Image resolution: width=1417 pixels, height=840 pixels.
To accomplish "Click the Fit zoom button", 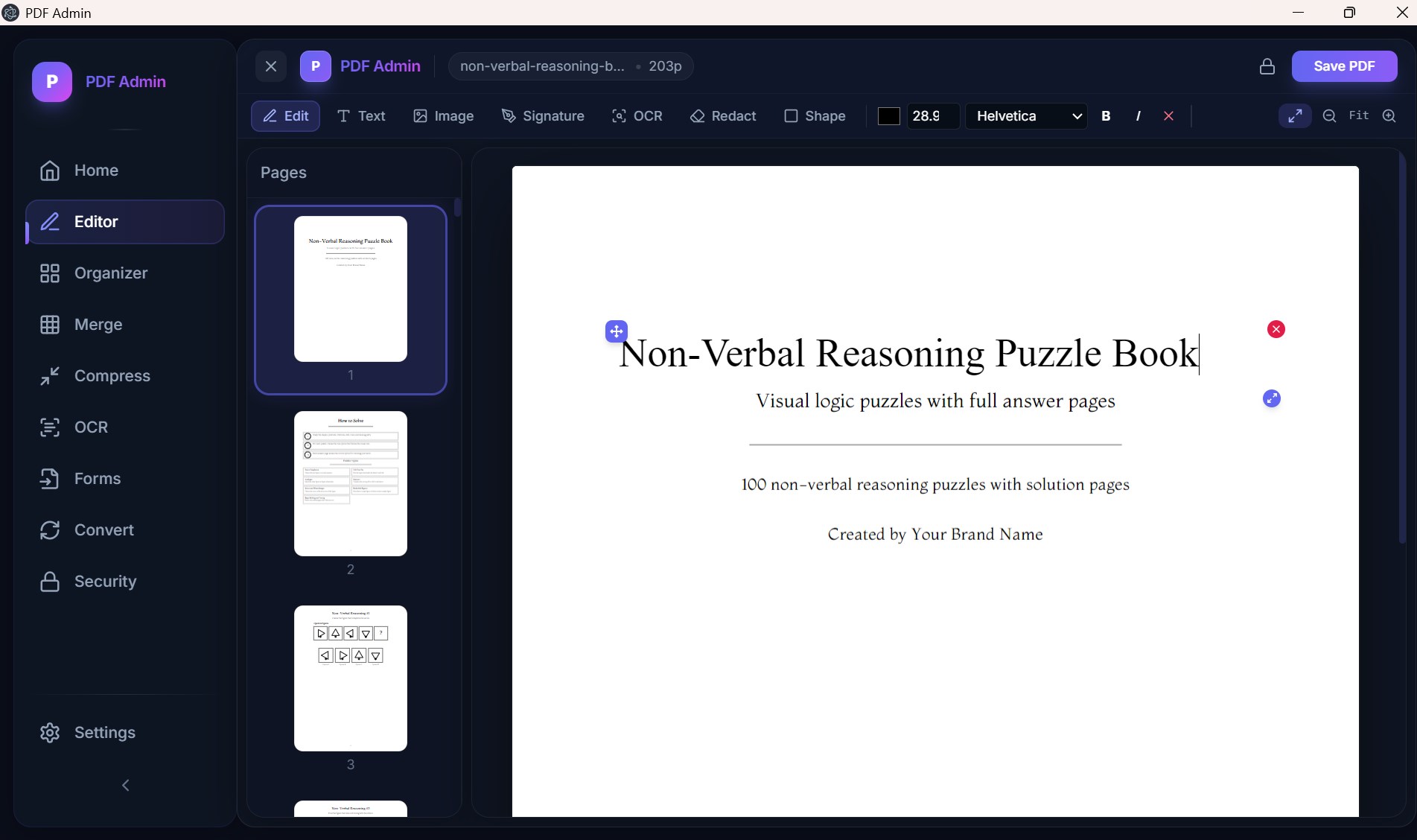I will (1359, 115).
